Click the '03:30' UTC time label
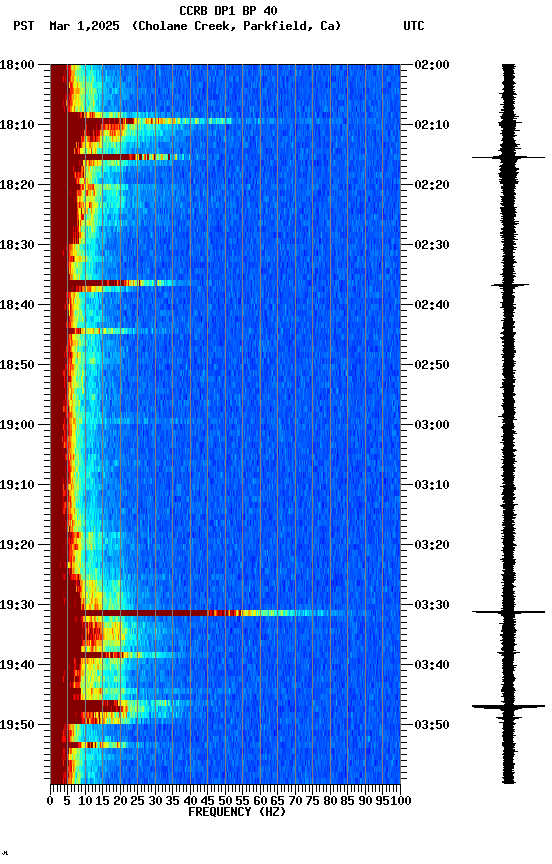The width and height of the screenshot is (552, 864). coord(432,606)
